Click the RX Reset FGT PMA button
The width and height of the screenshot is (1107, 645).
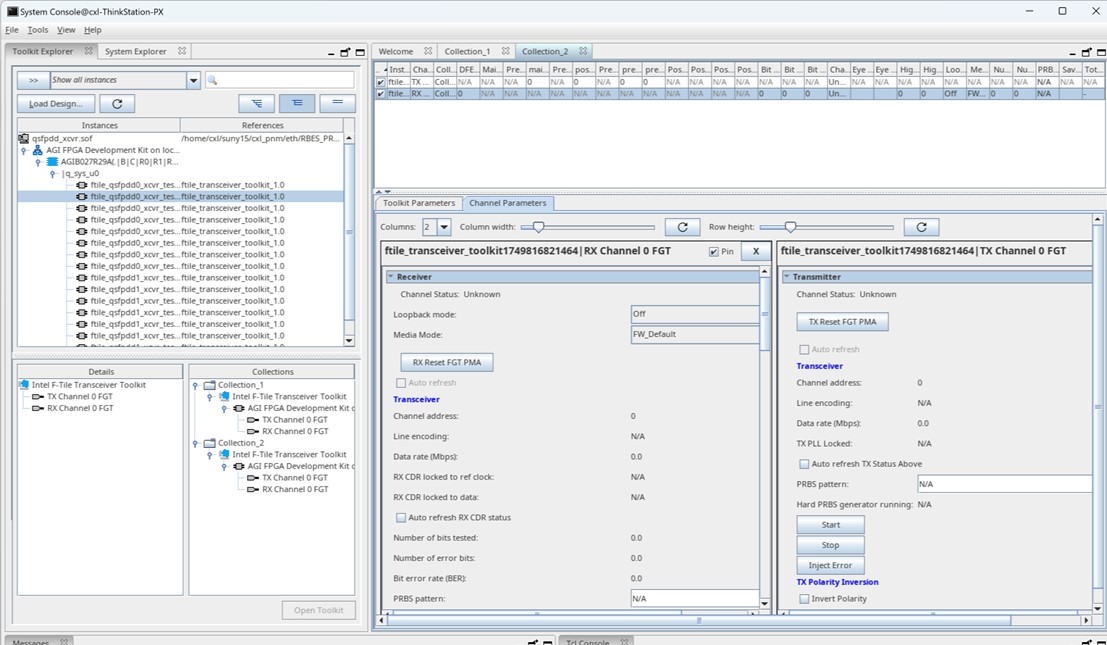pyautogui.click(x=446, y=362)
